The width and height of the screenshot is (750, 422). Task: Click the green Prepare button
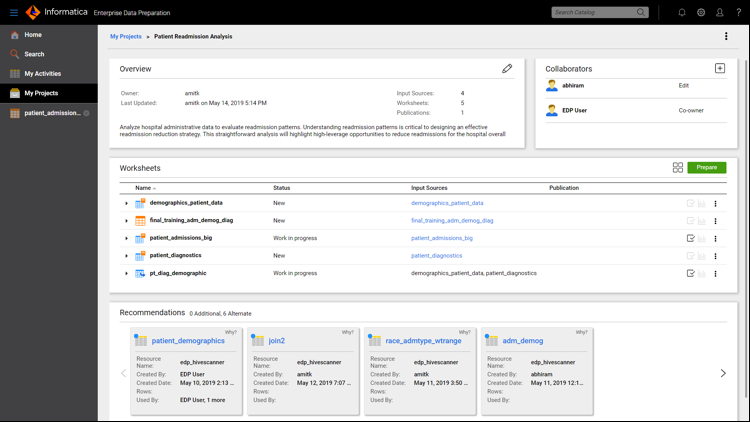pyautogui.click(x=706, y=168)
